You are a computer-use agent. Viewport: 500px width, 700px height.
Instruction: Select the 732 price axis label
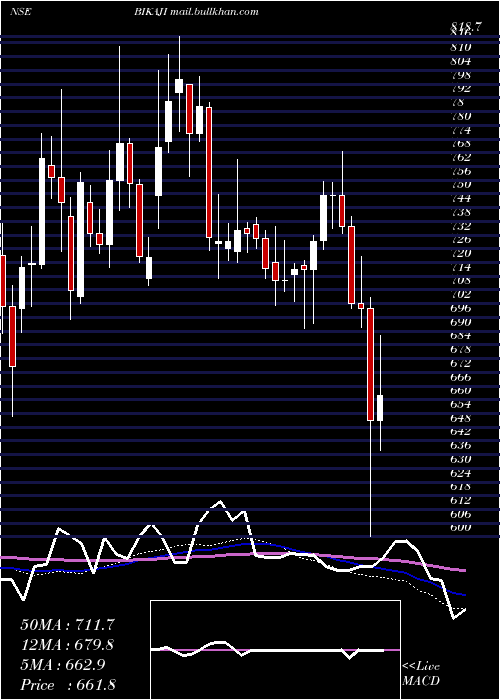tap(462, 225)
